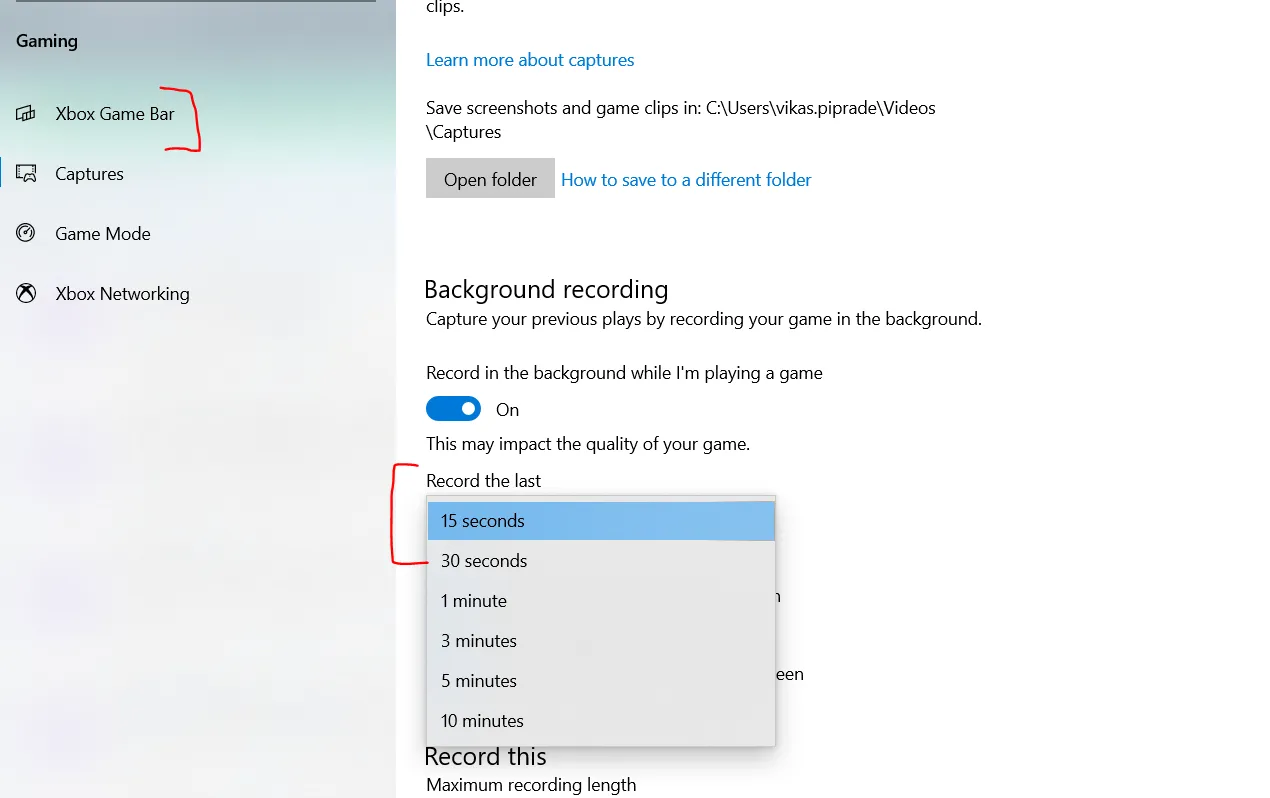This screenshot has height=798, width=1270.
Task: Click "Record in the background while I'm playing" label
Action: 624,373
